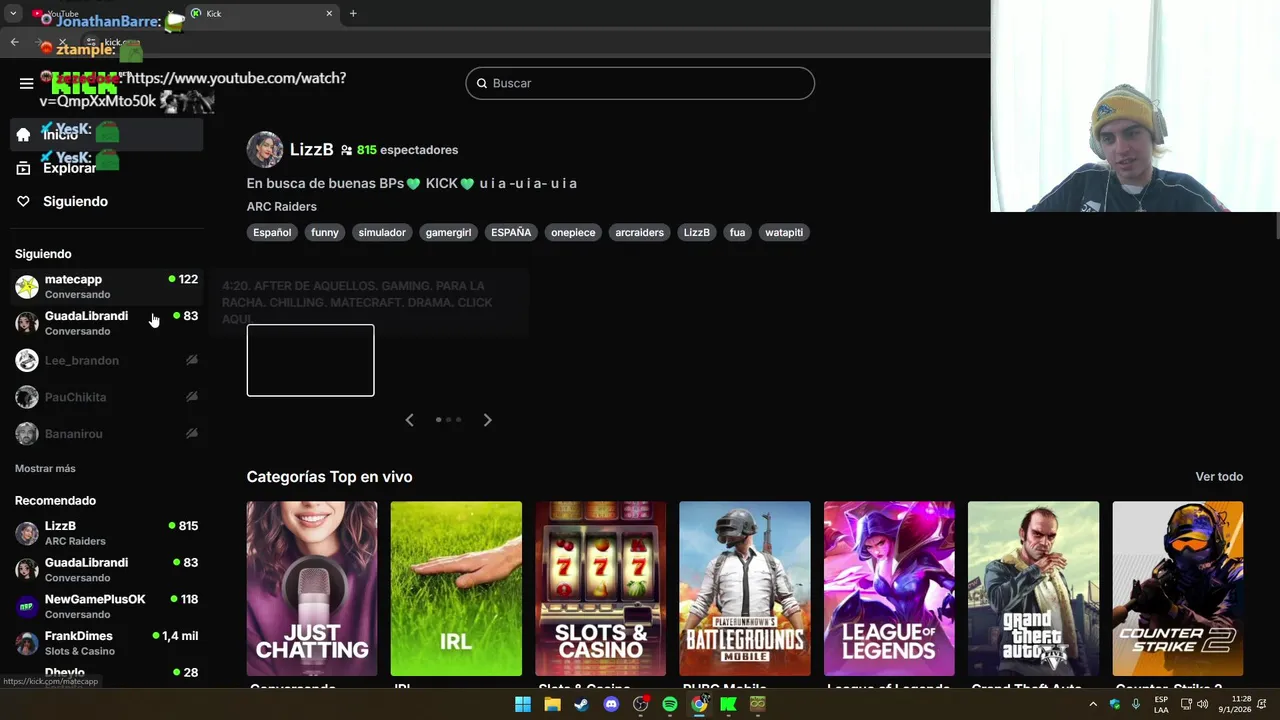Open LizzB's avatar in the featured stream

click(x=265, y=149)
